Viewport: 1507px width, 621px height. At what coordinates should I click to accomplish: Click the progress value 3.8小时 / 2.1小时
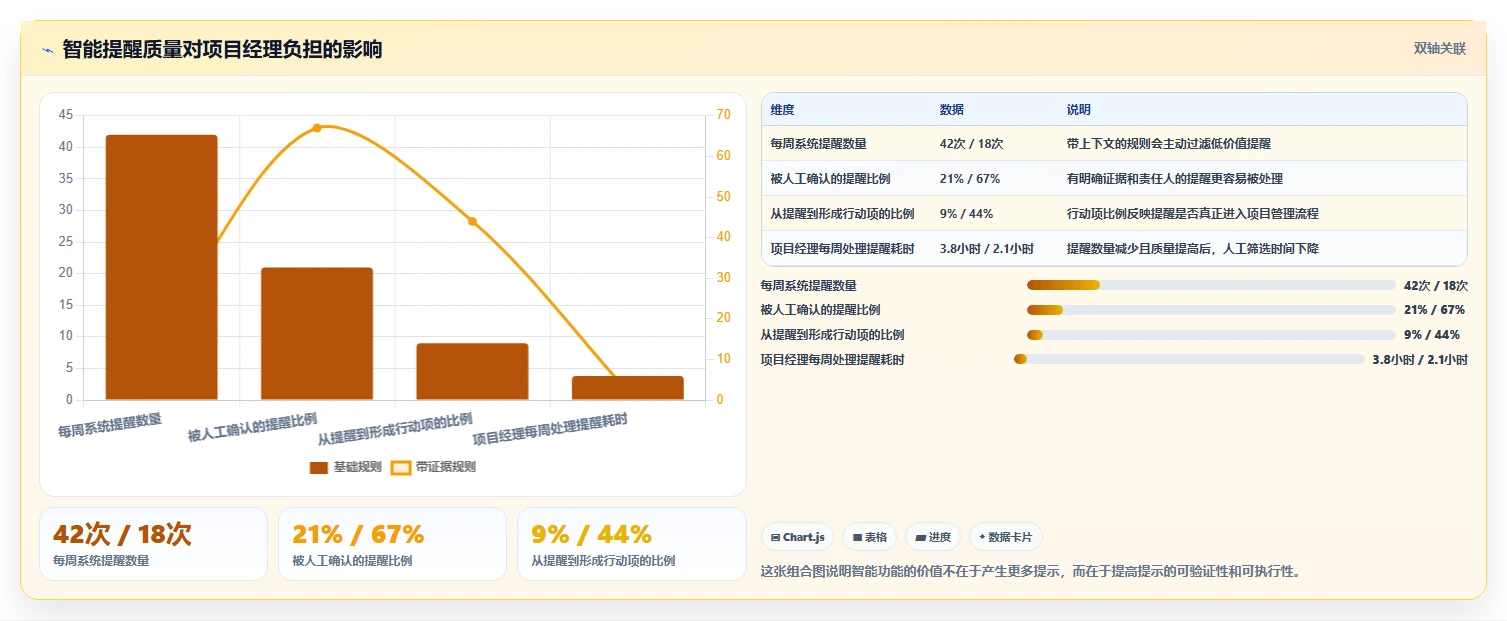1420,359
